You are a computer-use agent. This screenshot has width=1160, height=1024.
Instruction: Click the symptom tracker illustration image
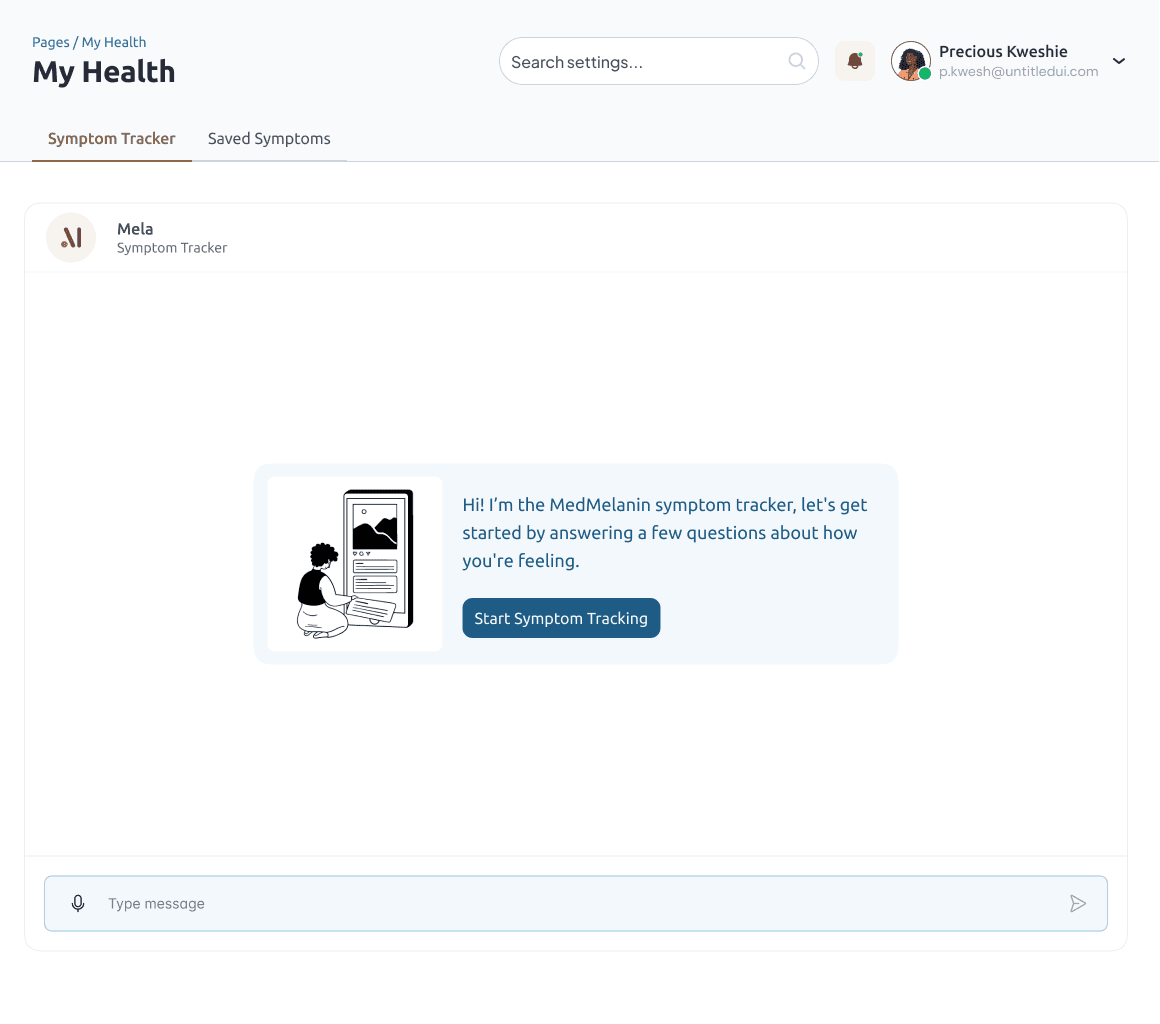pyautogui.click(x=355, y=564)
